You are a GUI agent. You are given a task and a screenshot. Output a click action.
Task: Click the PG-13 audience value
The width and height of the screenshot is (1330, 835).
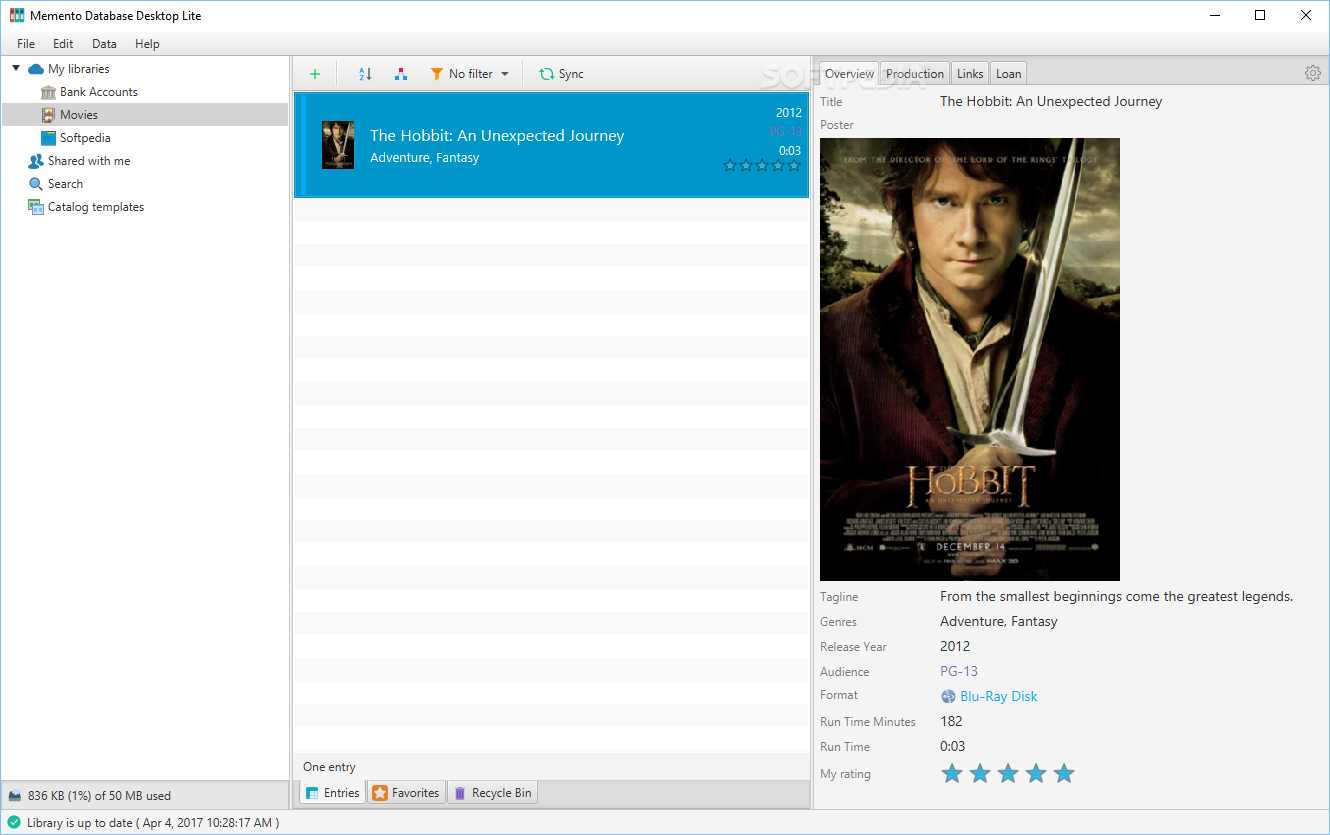pyautogui.click(x=959, y=672)
